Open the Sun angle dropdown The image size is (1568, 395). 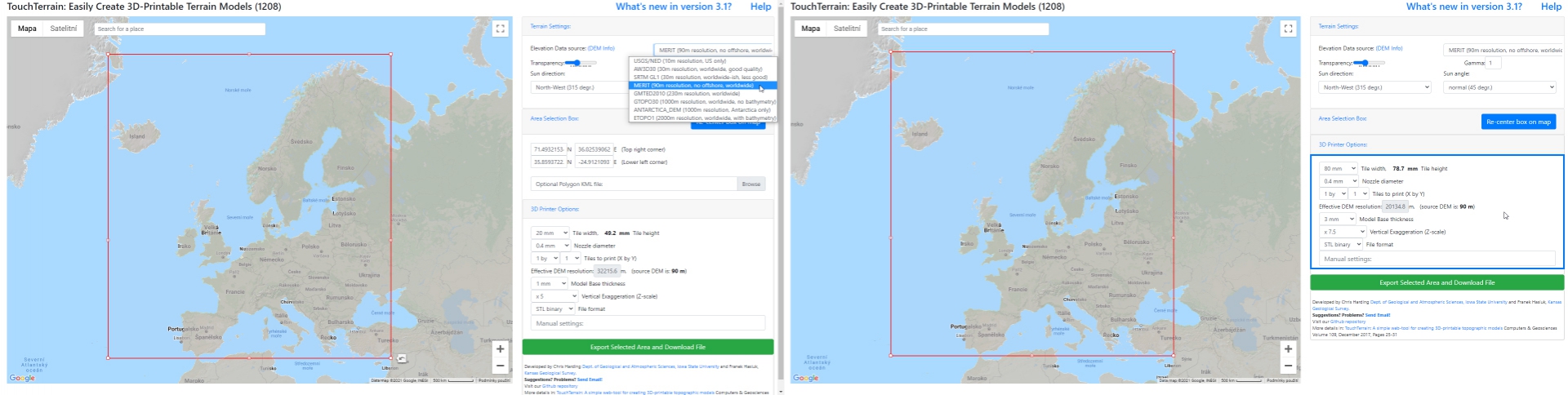click(1499, 87)
